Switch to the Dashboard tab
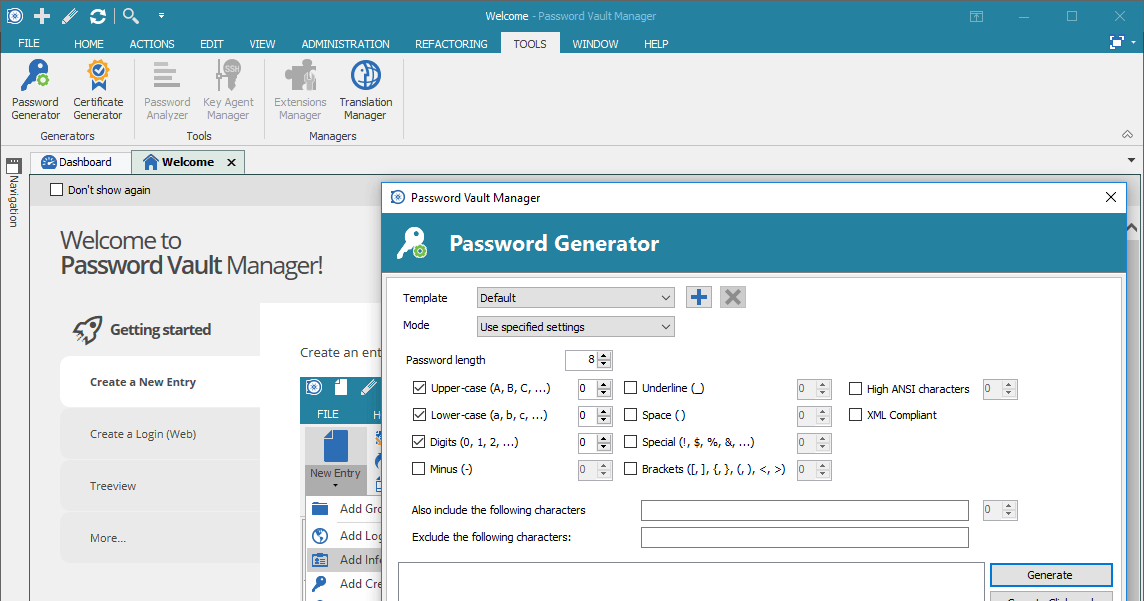The height and width of the screenshot is (601, 1144). [80, 161]
